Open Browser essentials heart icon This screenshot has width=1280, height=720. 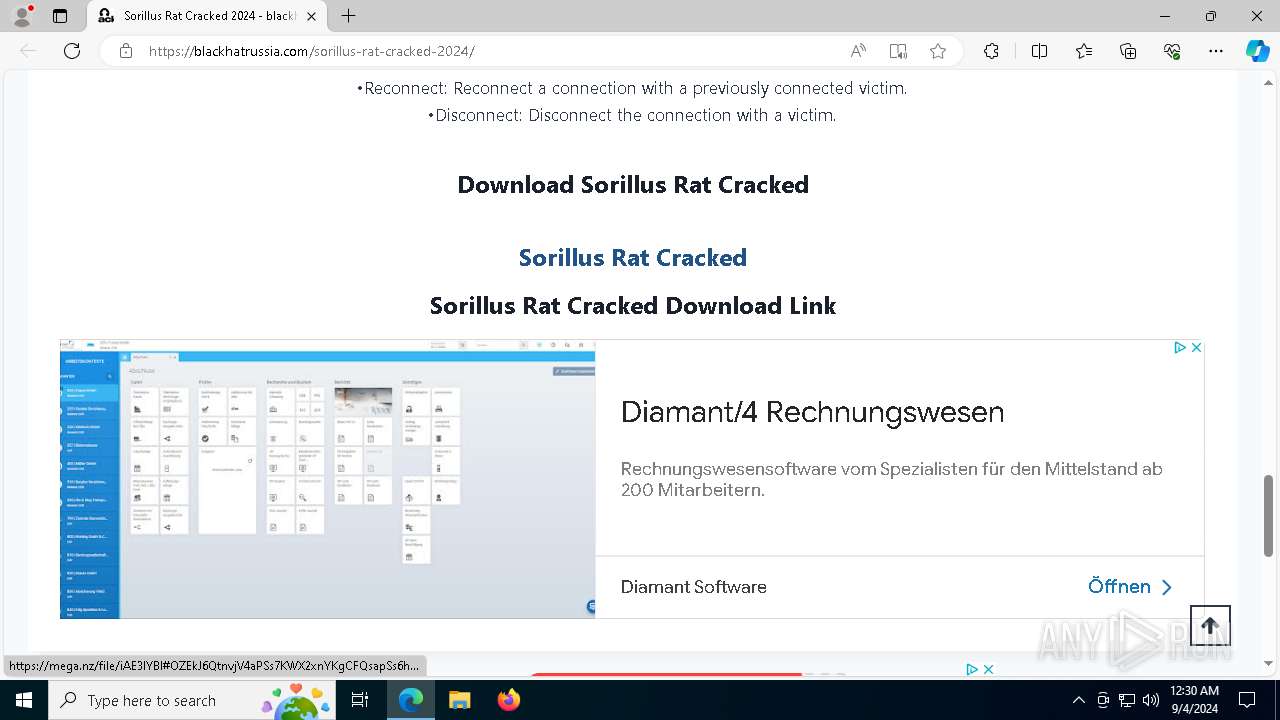click(1172, 51)
